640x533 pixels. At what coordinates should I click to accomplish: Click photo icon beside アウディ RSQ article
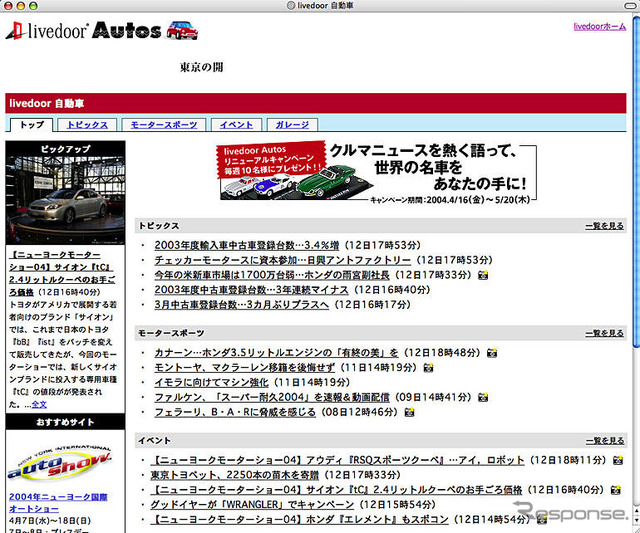point(618,460)
